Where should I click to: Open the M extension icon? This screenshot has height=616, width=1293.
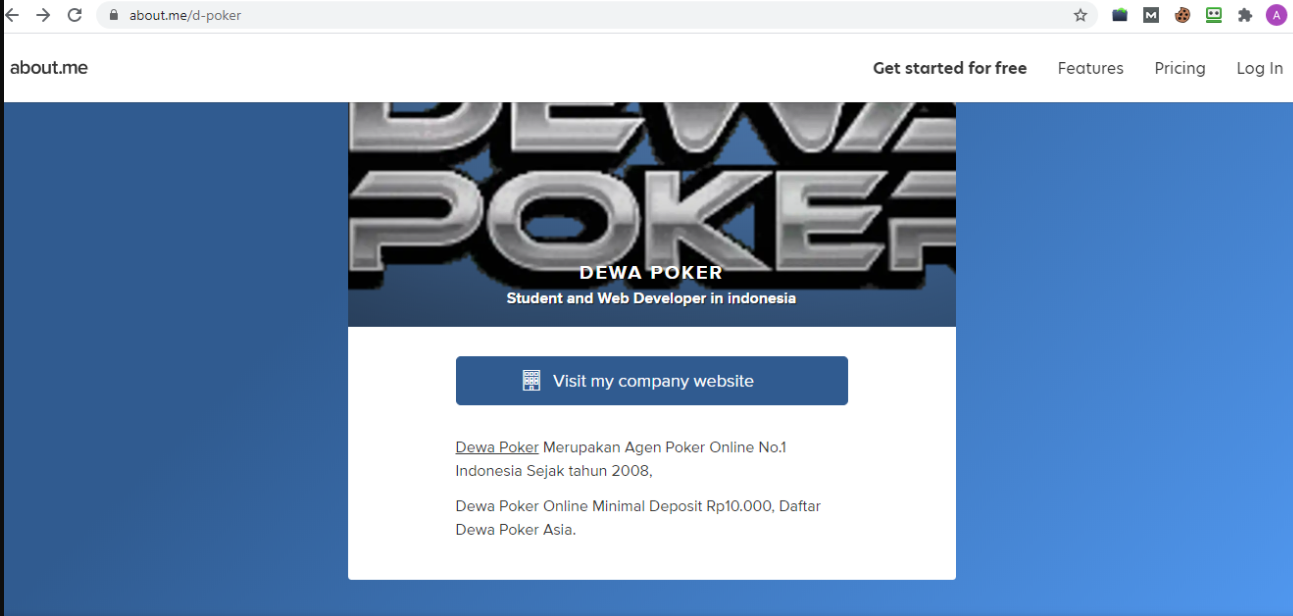(1151, 15)
